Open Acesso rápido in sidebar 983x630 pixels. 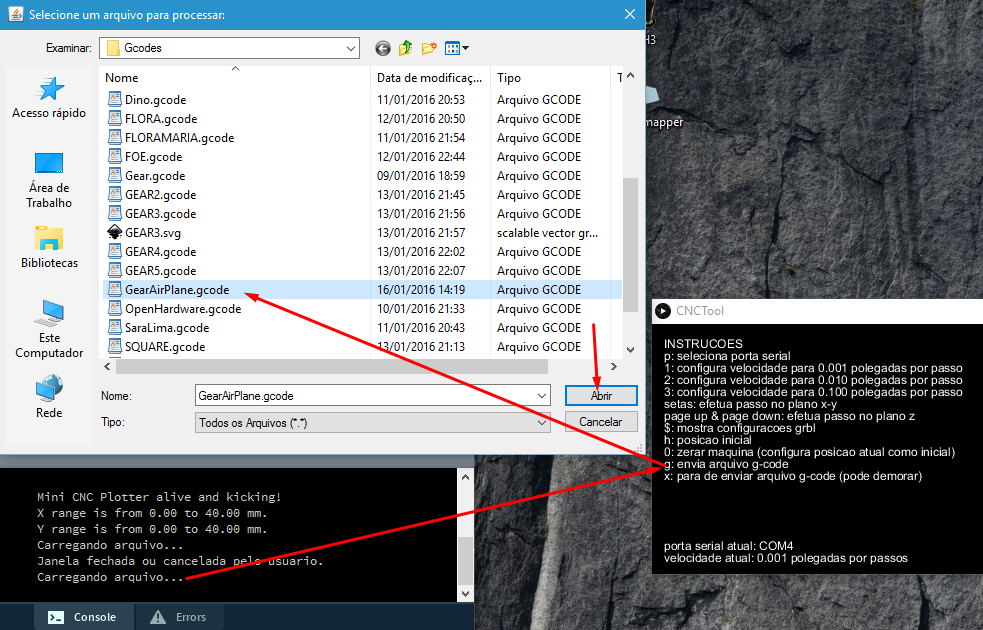tap(49, 98)
